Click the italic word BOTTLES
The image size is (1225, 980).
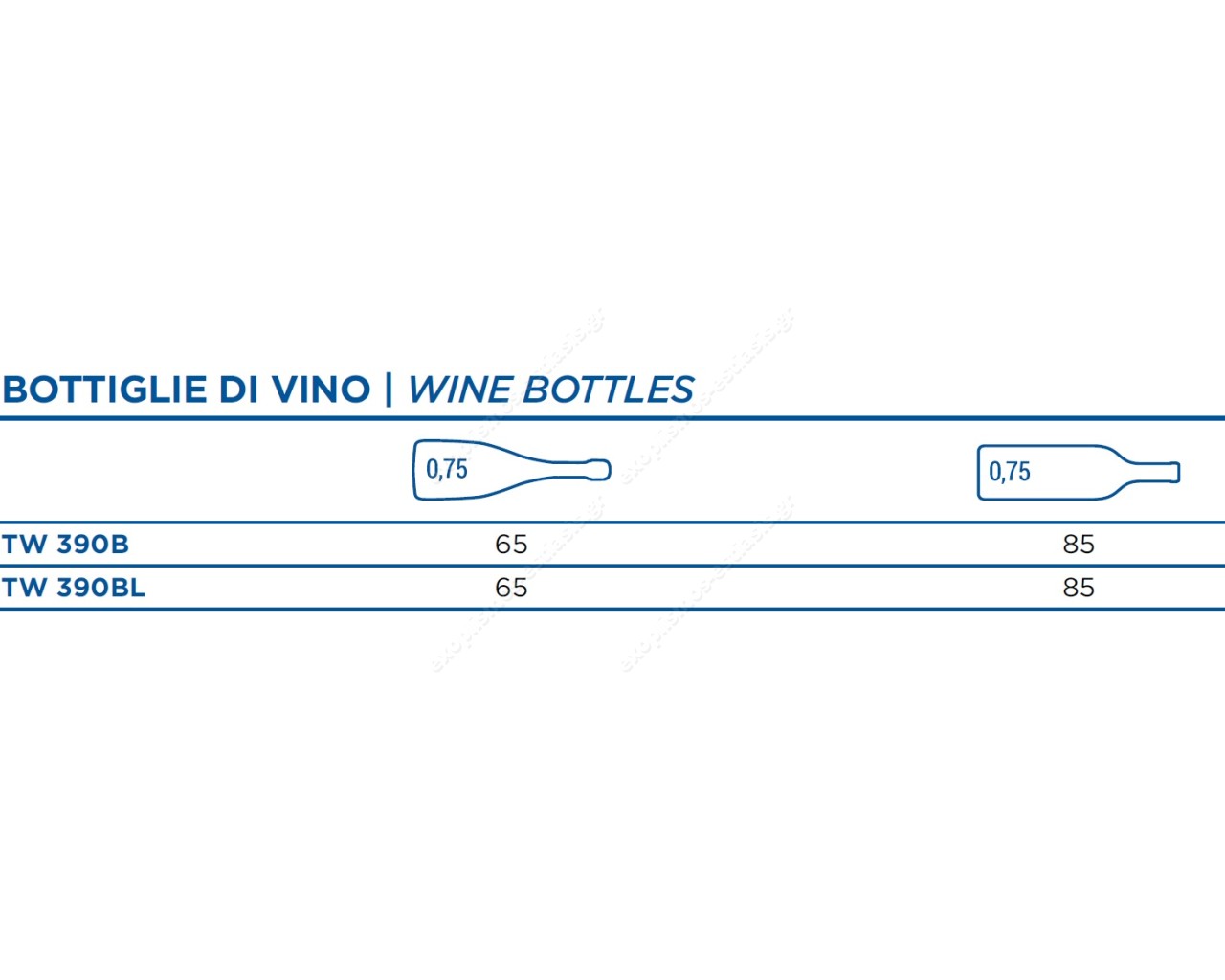(x=609, y=390)
